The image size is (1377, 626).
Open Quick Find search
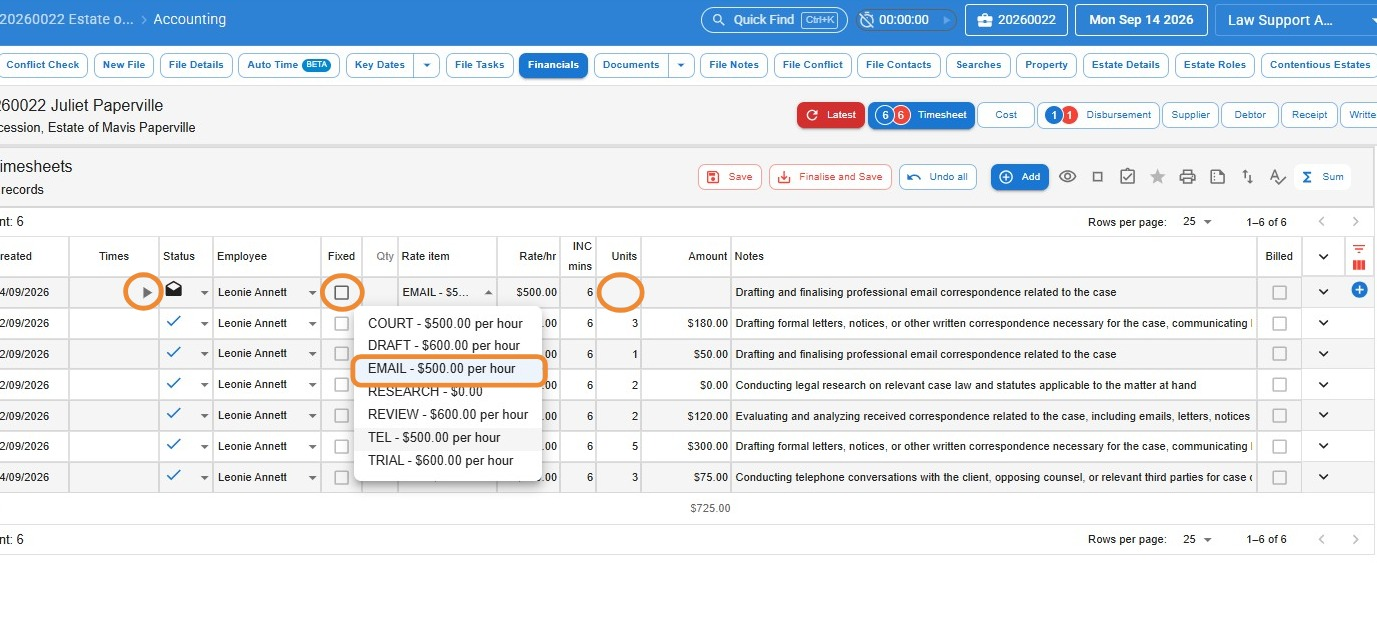pyautogui.click(x=774, y=20)
